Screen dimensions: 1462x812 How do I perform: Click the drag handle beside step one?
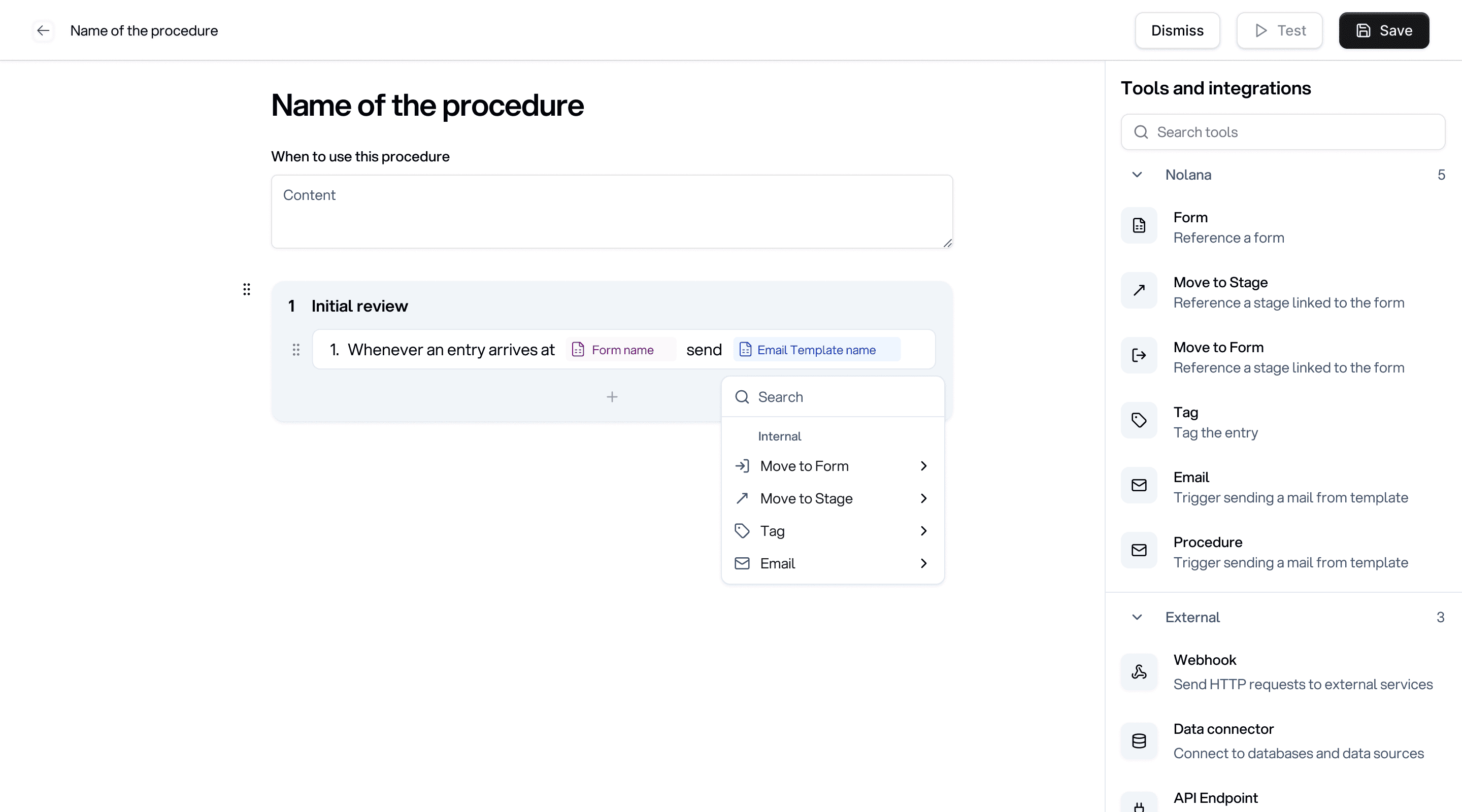click(295, 350)
